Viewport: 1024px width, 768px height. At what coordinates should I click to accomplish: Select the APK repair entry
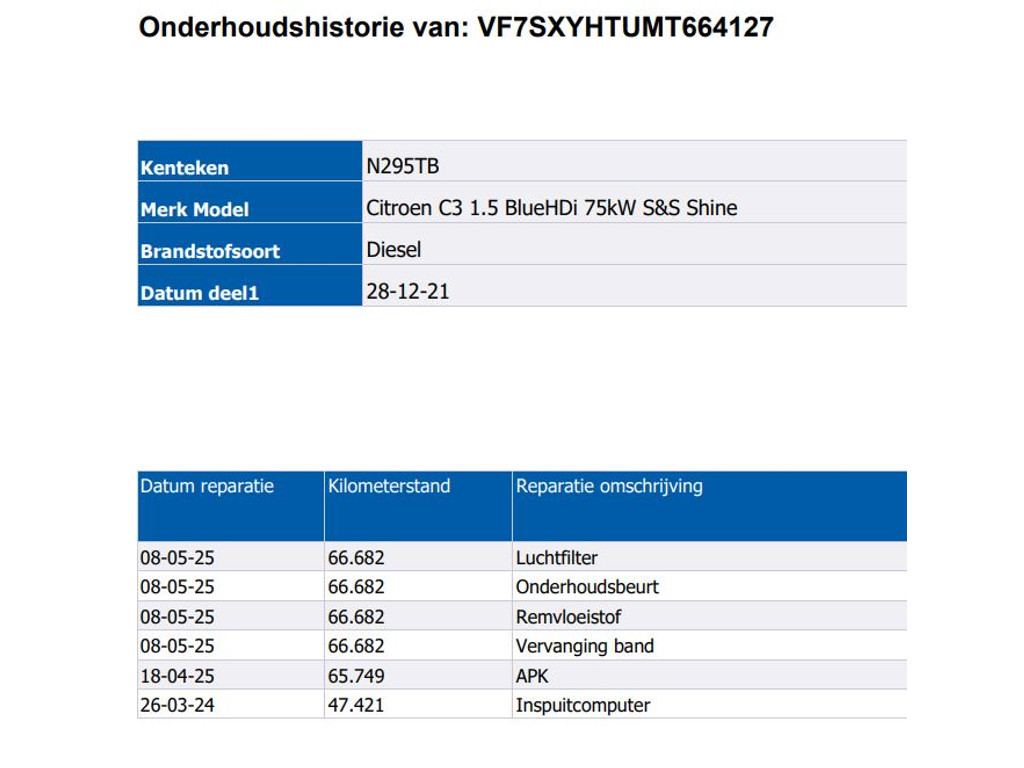(x=532, y=676)
